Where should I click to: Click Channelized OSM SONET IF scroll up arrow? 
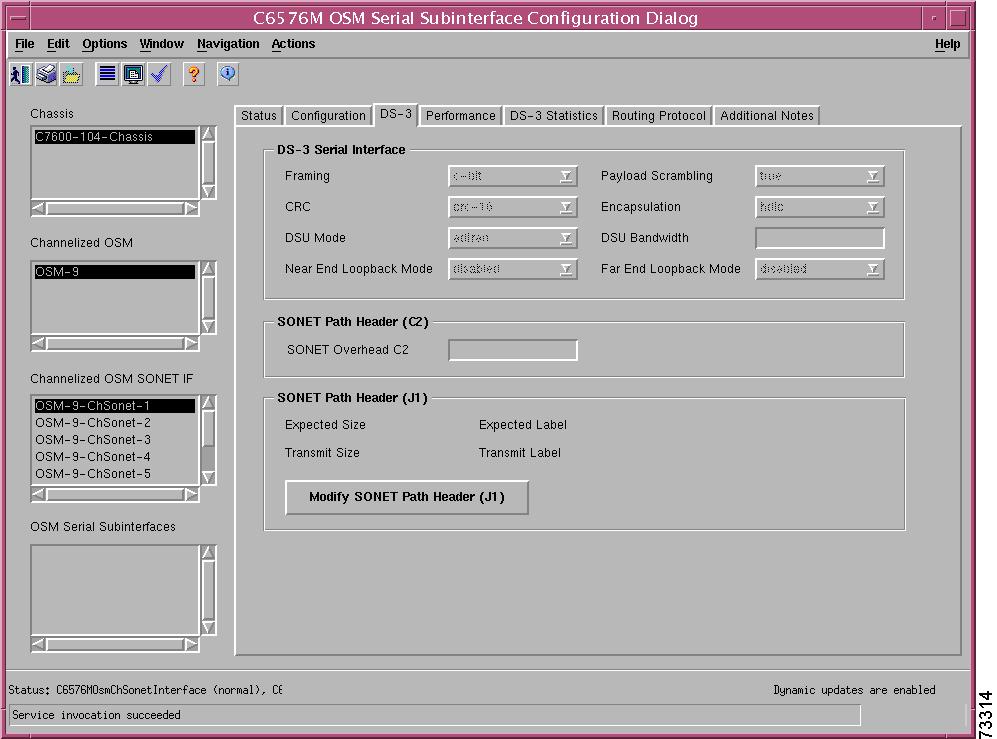point(208,403)
